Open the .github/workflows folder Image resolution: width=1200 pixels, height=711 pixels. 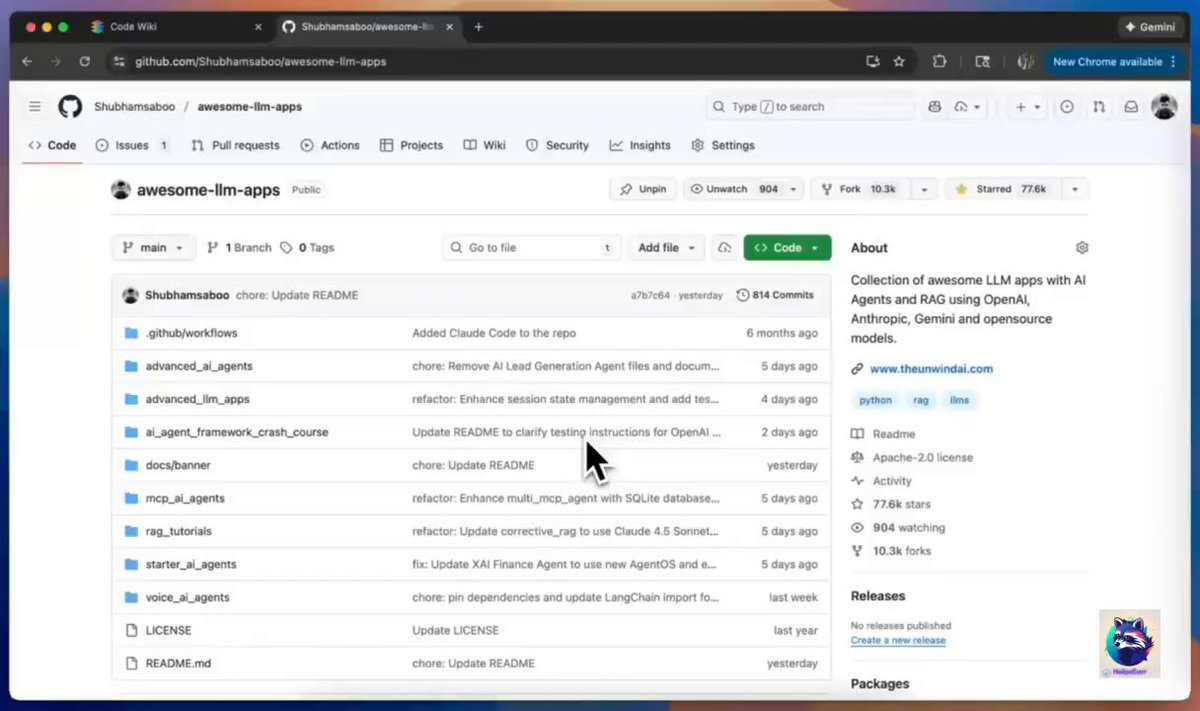click(x=191, y=333)
